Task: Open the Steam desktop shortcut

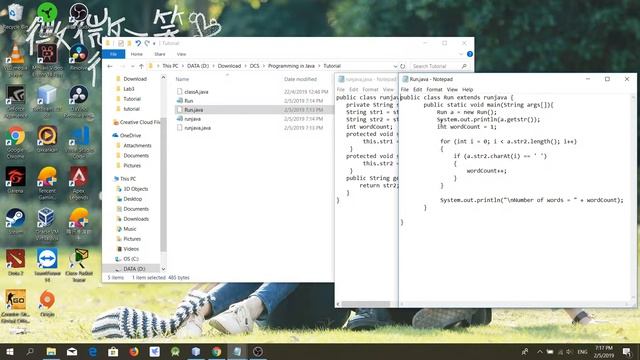Action: (16, 221)
